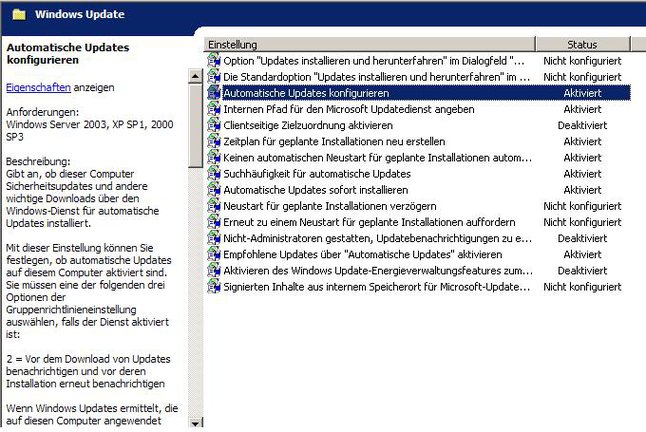The height and width of the screenshot is (432, 646).
Task: Select Aktivieren des Windows Update-Energieverwaltungsfeatures setting
Action: coord(378,271)
